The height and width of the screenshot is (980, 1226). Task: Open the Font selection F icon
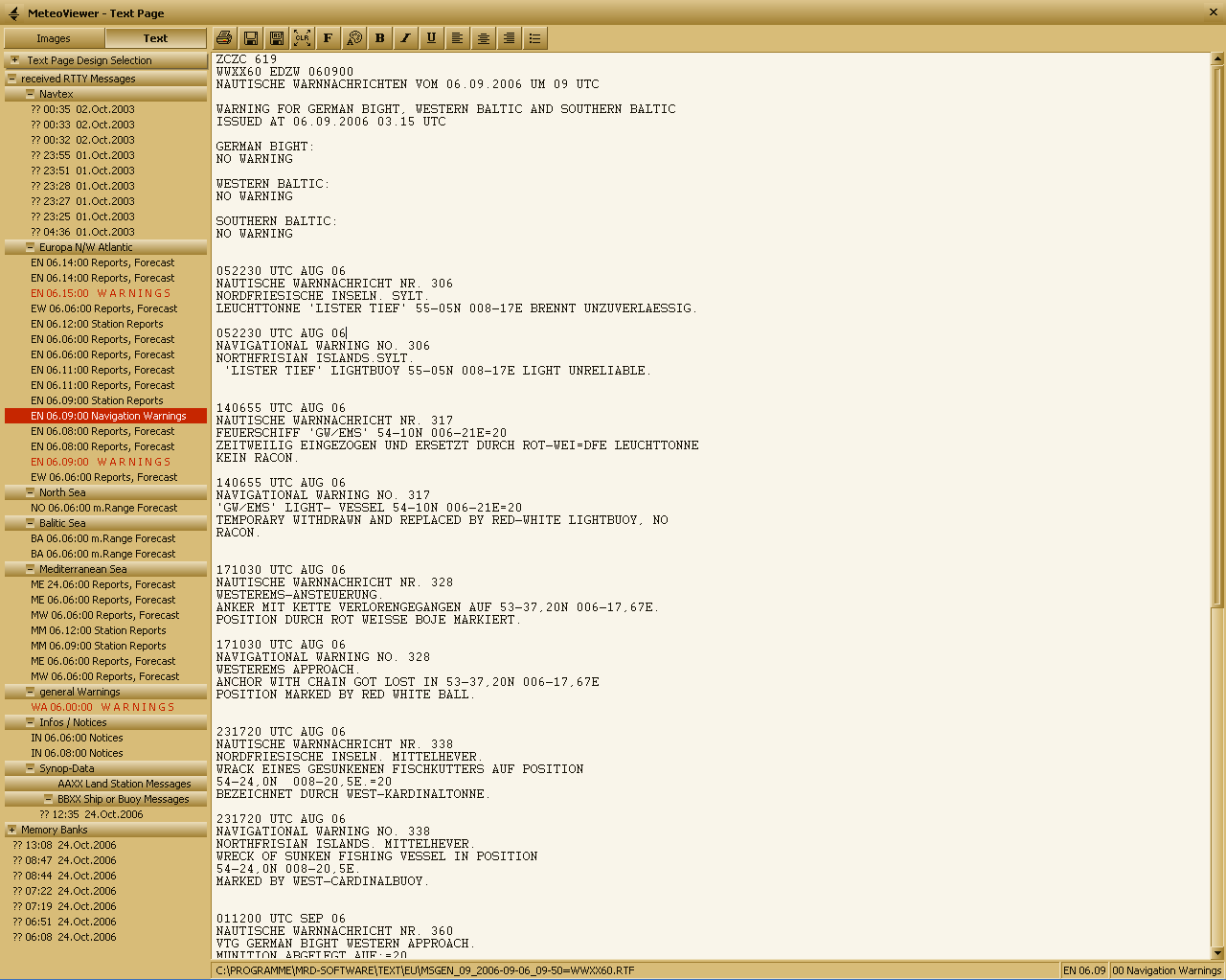click(328, 38)
